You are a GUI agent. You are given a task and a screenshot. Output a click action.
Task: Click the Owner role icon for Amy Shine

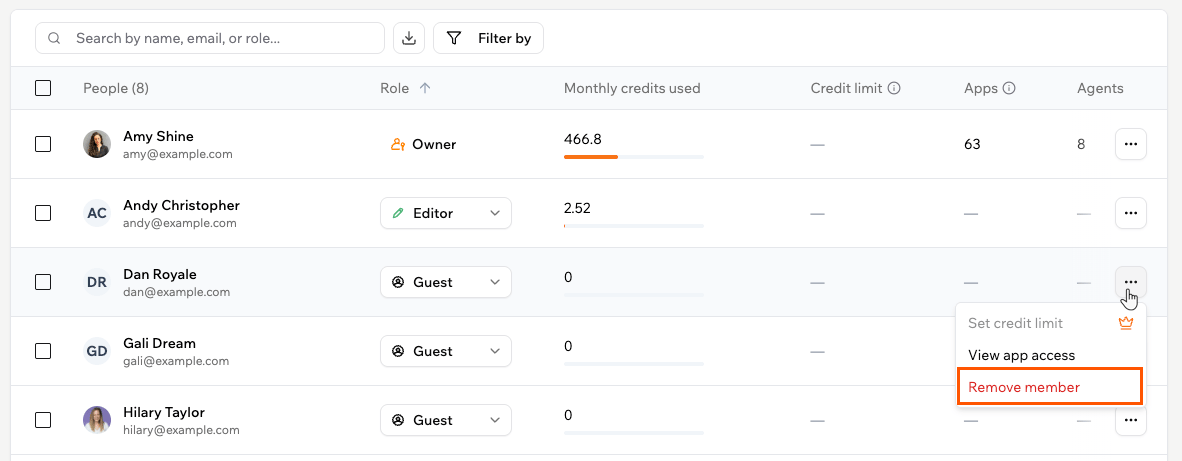tap(398, 144)
